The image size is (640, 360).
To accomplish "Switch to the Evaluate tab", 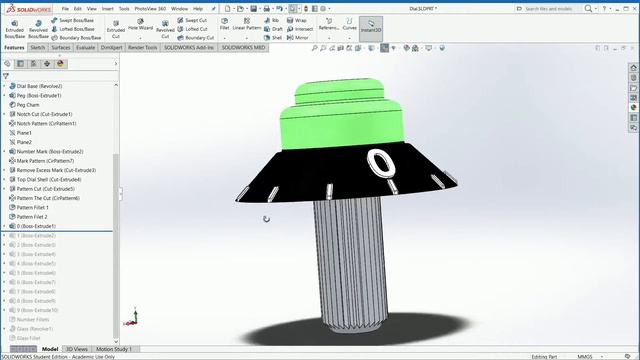I will pyautogui.click(x=85, y=48).
